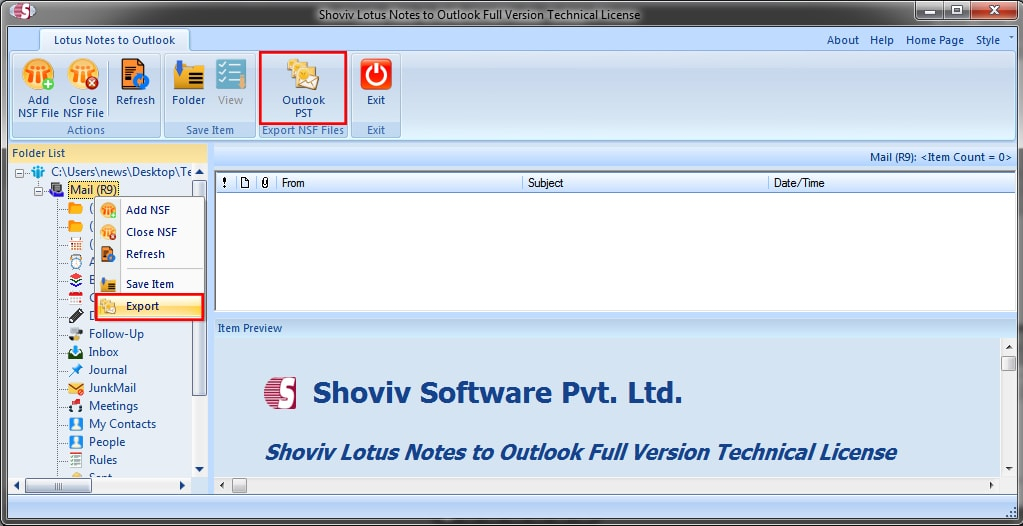Screen dimensions: 1023x526
Task: Click the Export context menu icon
Action: (x=108, y=306)
